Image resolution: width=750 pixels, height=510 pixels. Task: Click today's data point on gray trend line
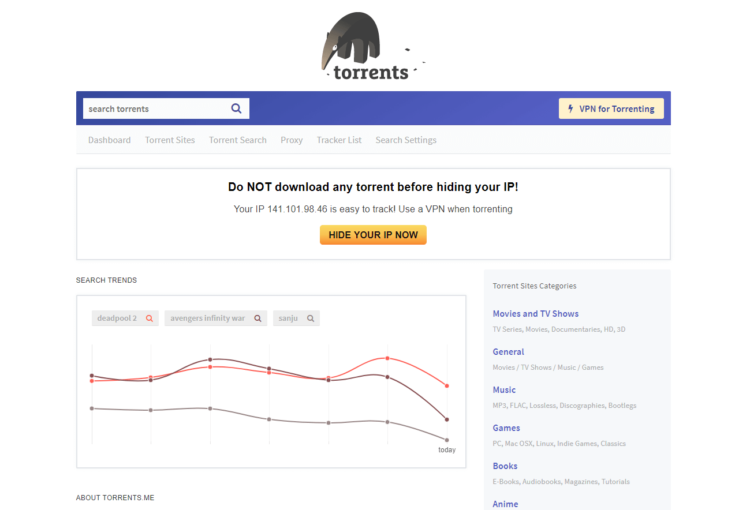click(x=447, y=440)
